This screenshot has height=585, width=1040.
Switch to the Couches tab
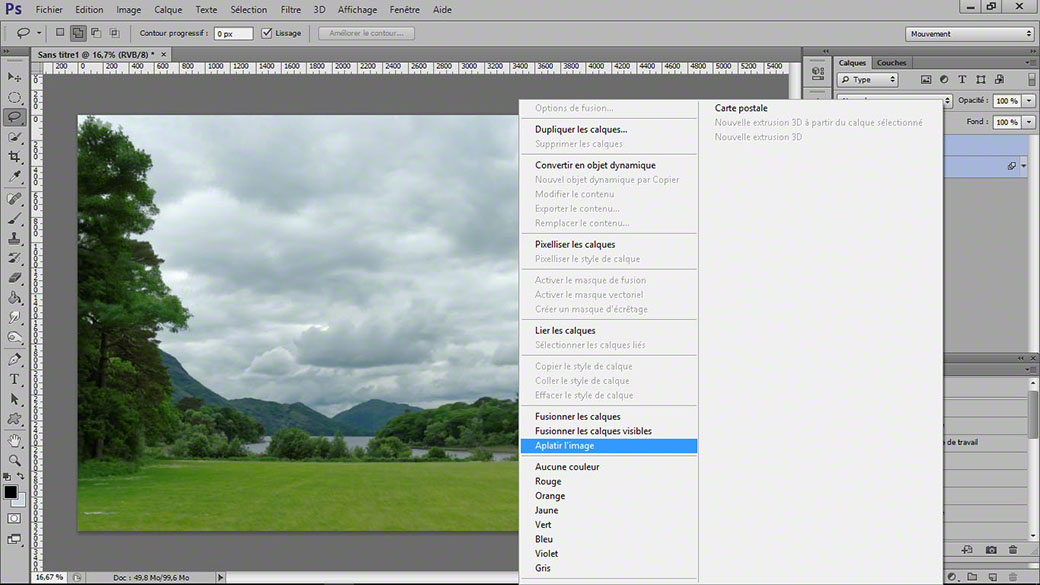(891, 62)
